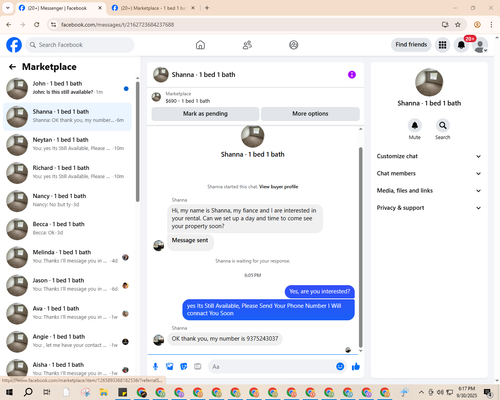Open Melinda - 1 bed 1 bath conversation
Viewport: 500px width, 400px height.
(x=67, y=257)
